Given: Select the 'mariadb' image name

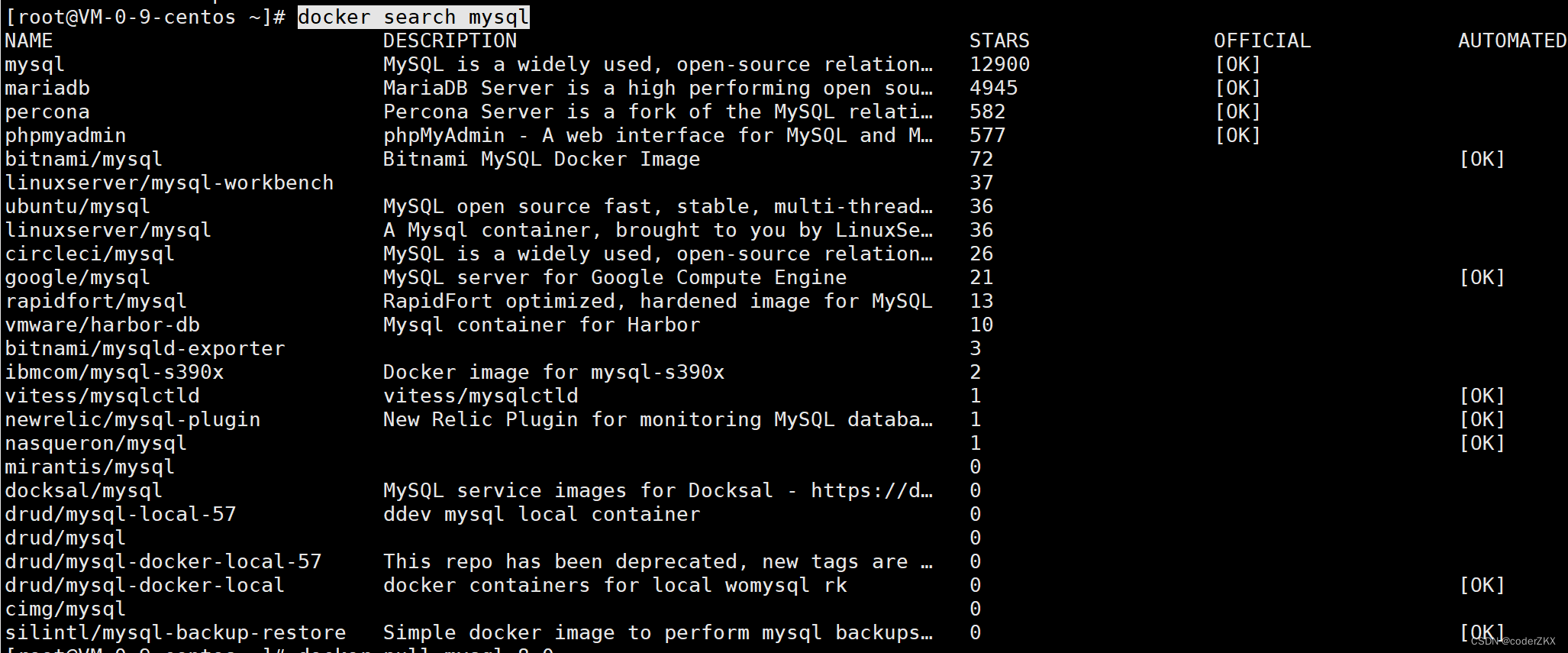Looking at the screenshot, I should [47, 88].
